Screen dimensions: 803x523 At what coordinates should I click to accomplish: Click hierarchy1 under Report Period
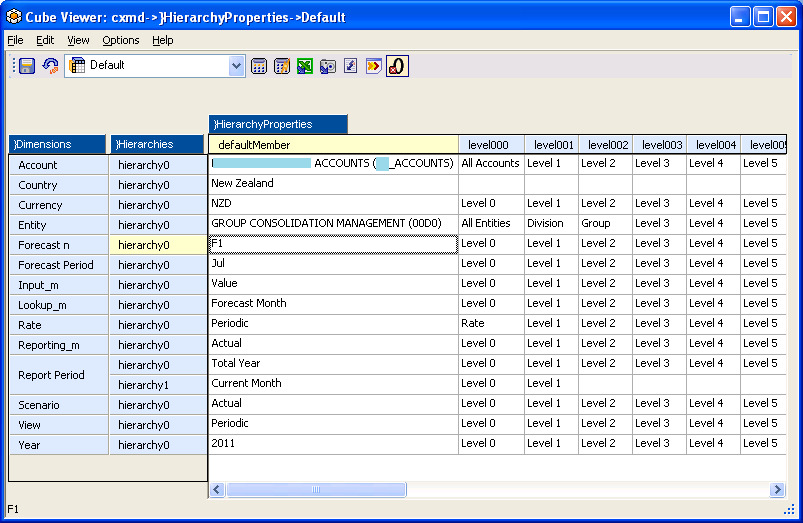[x=158, y=385]
